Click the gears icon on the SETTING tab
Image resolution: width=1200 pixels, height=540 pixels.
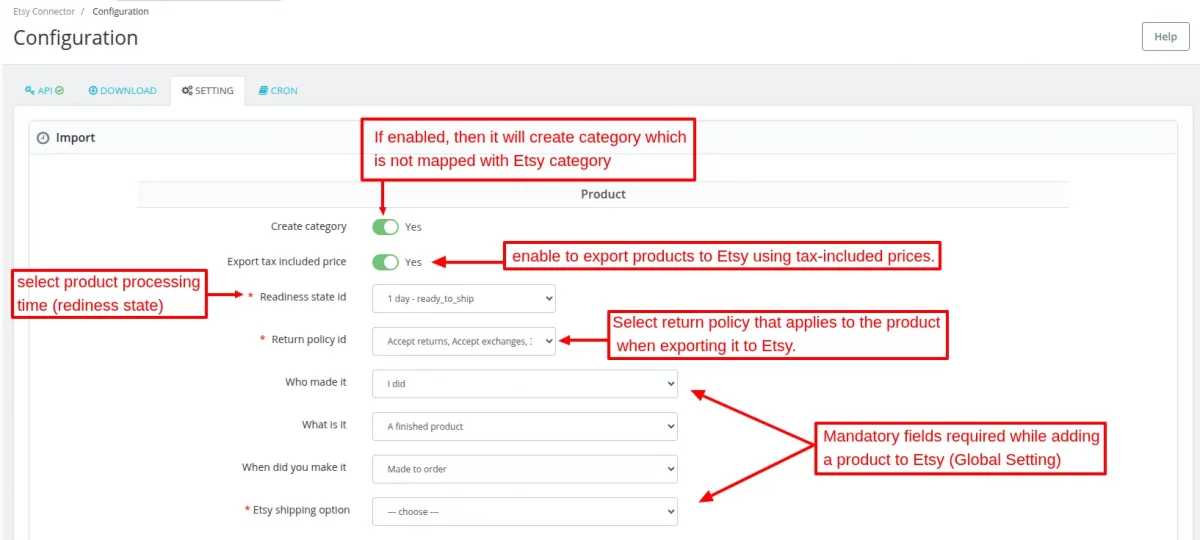[187, 91]
